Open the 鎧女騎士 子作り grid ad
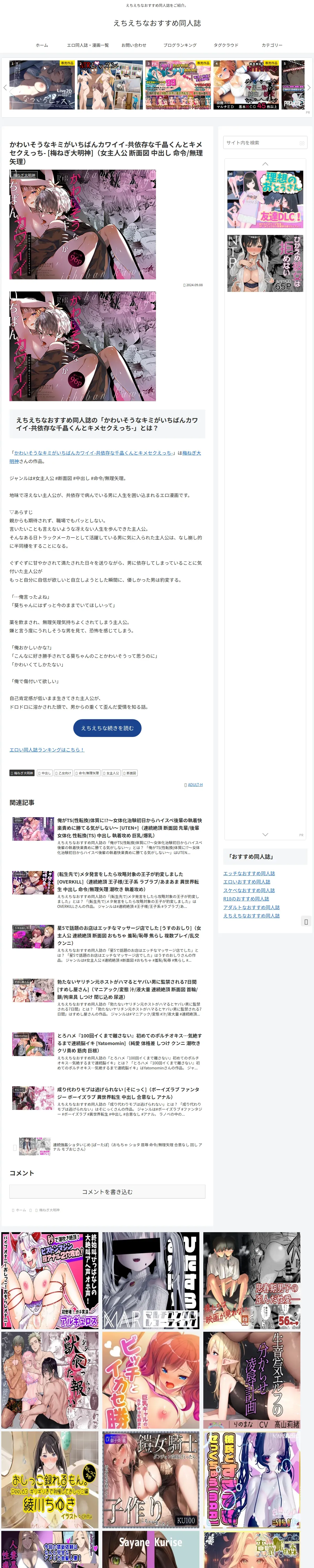This screenshot has width=314, height=1568. pyautogui.click(x=151, y=1480)
